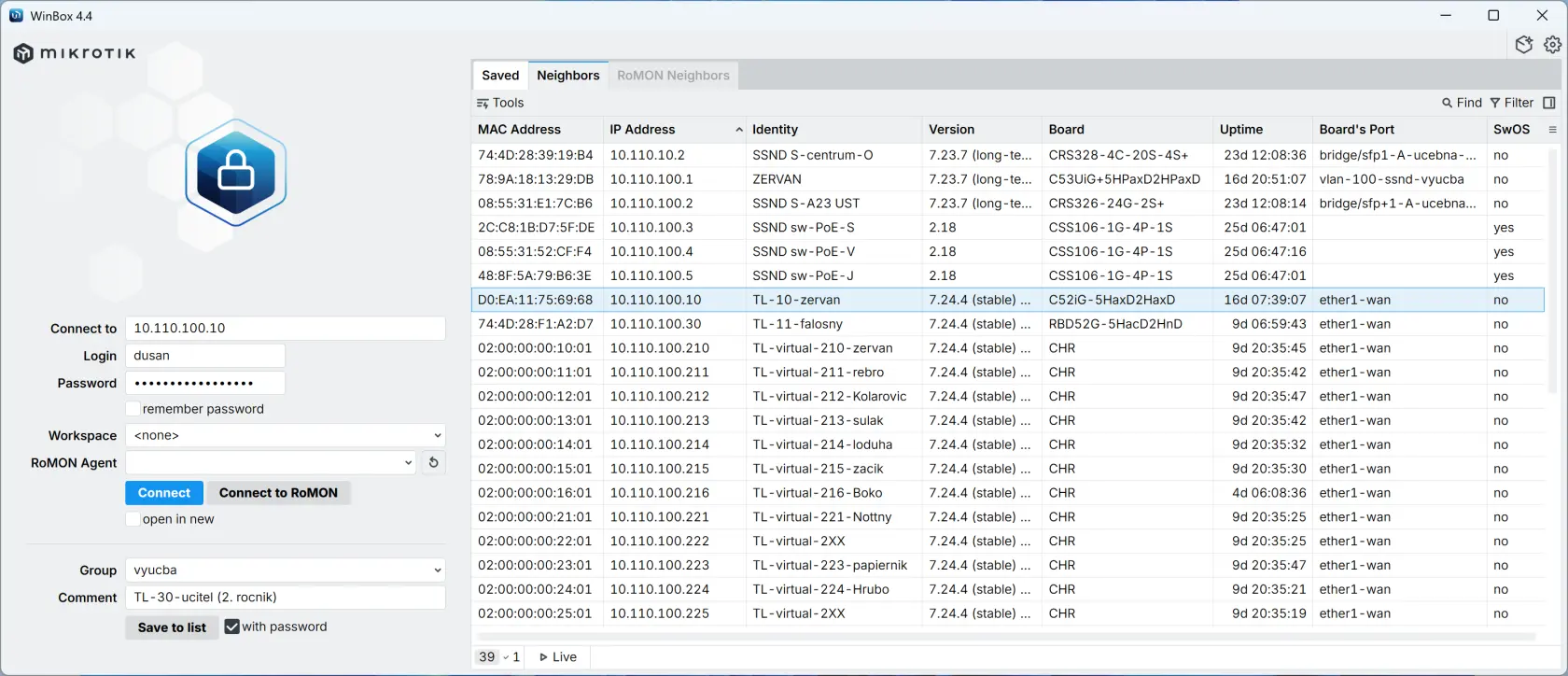Open WinBox settings gear

1552,45
